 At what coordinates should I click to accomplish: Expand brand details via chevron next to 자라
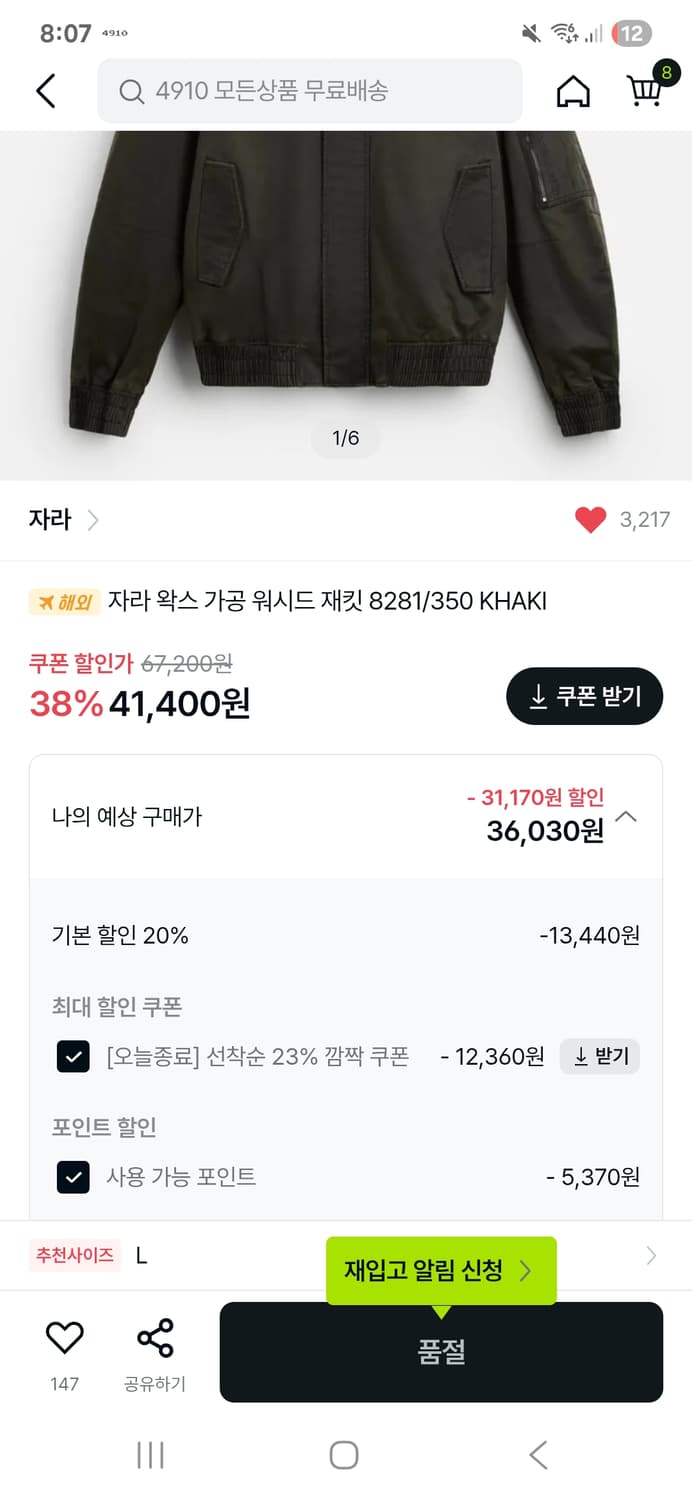(x=93, y=519)
